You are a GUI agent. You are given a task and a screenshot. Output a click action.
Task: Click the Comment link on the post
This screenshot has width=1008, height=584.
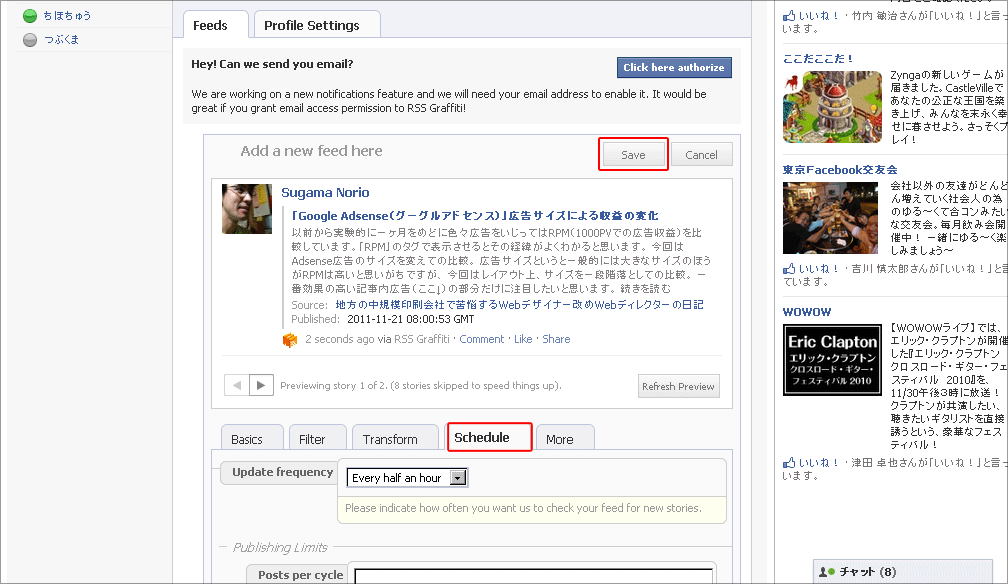(482, 339)
